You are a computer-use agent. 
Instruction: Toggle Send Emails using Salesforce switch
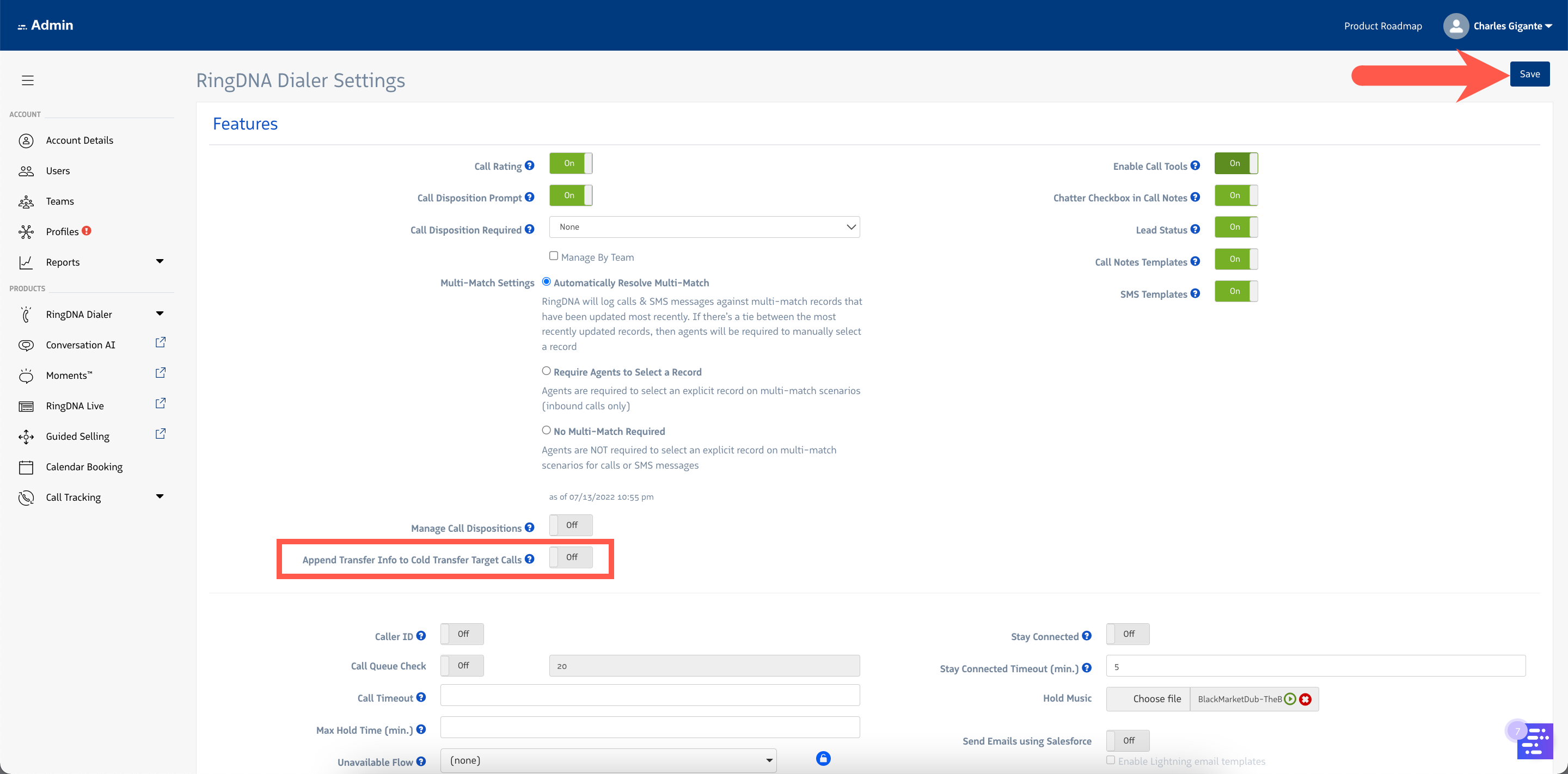[x=1128, y=741]
